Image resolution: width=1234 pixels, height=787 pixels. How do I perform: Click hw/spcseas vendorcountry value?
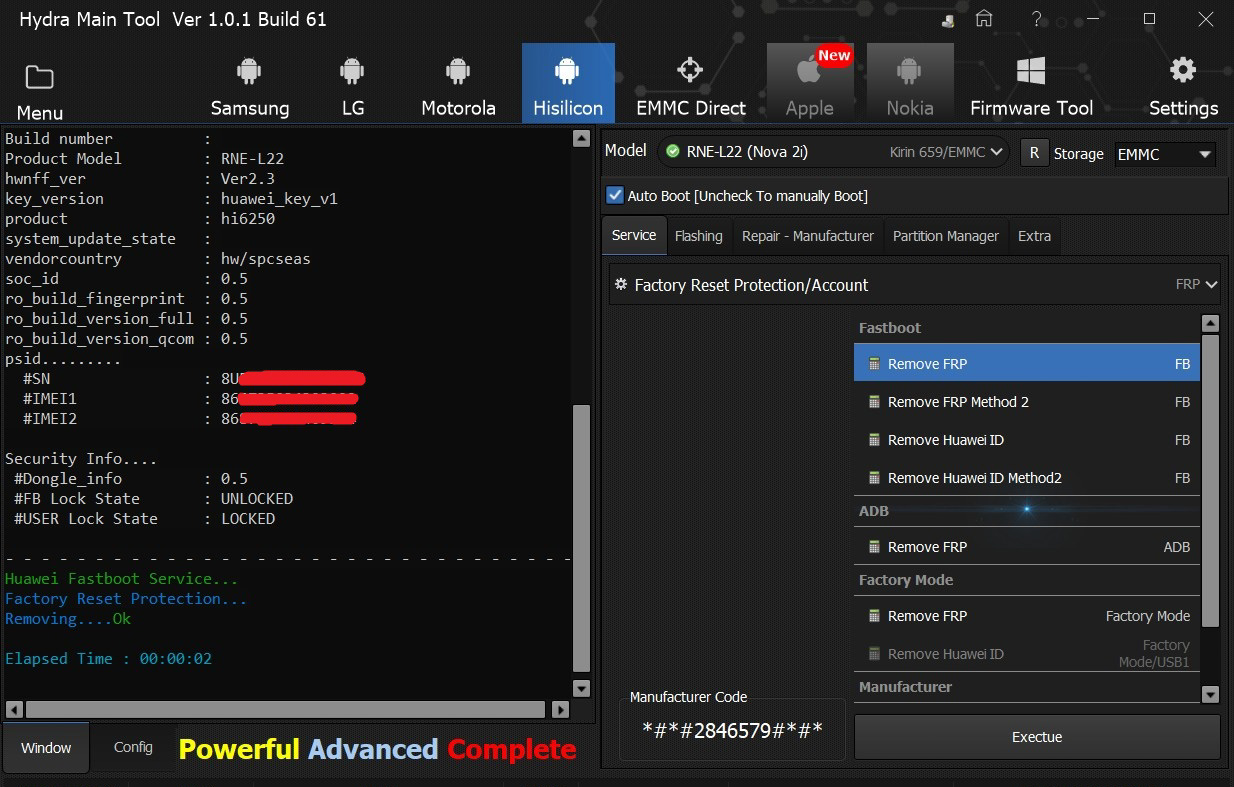click(266, 258)
